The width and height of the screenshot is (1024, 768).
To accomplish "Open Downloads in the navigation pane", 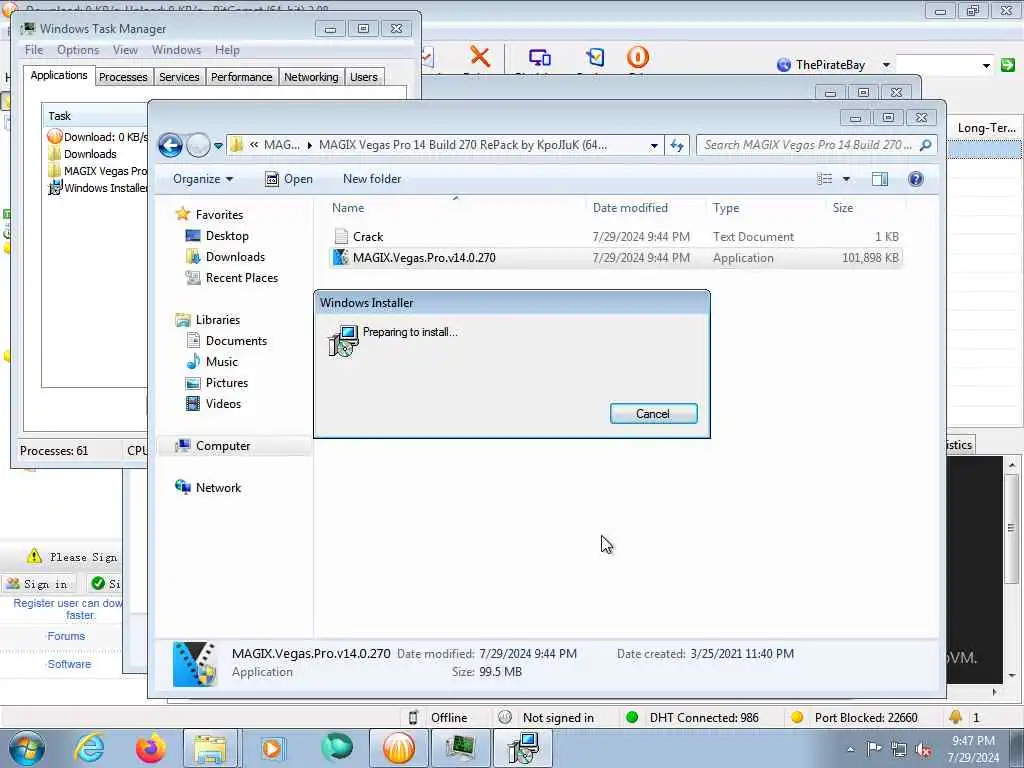I will (x=235, y=257).
